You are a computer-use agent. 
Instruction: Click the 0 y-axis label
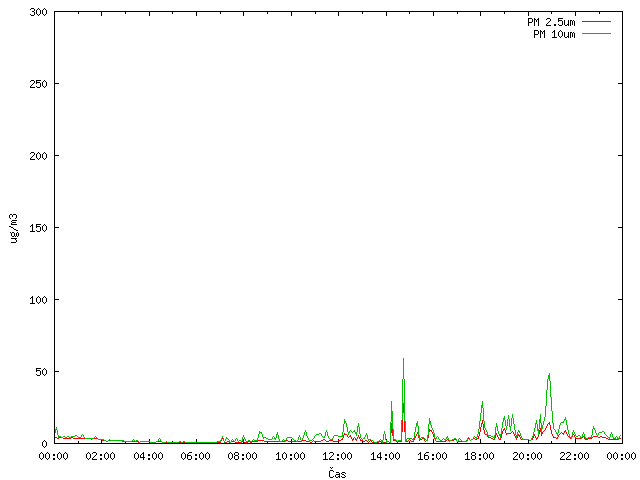pos(44,444)
